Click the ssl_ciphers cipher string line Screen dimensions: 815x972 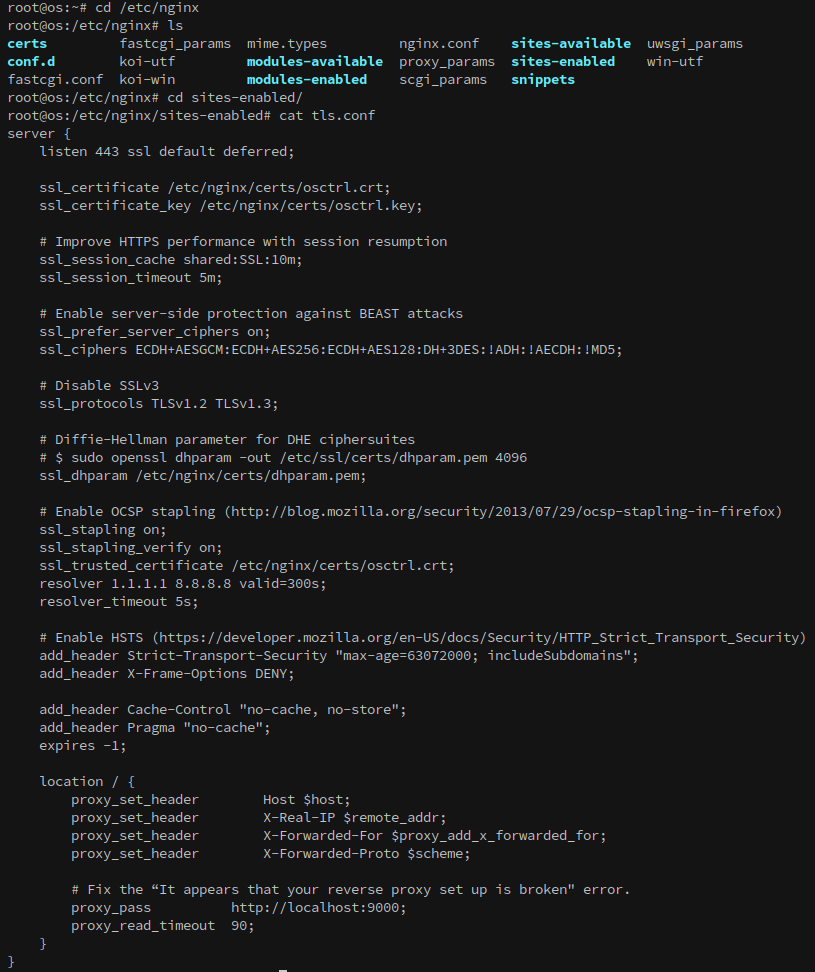[331, 350]
